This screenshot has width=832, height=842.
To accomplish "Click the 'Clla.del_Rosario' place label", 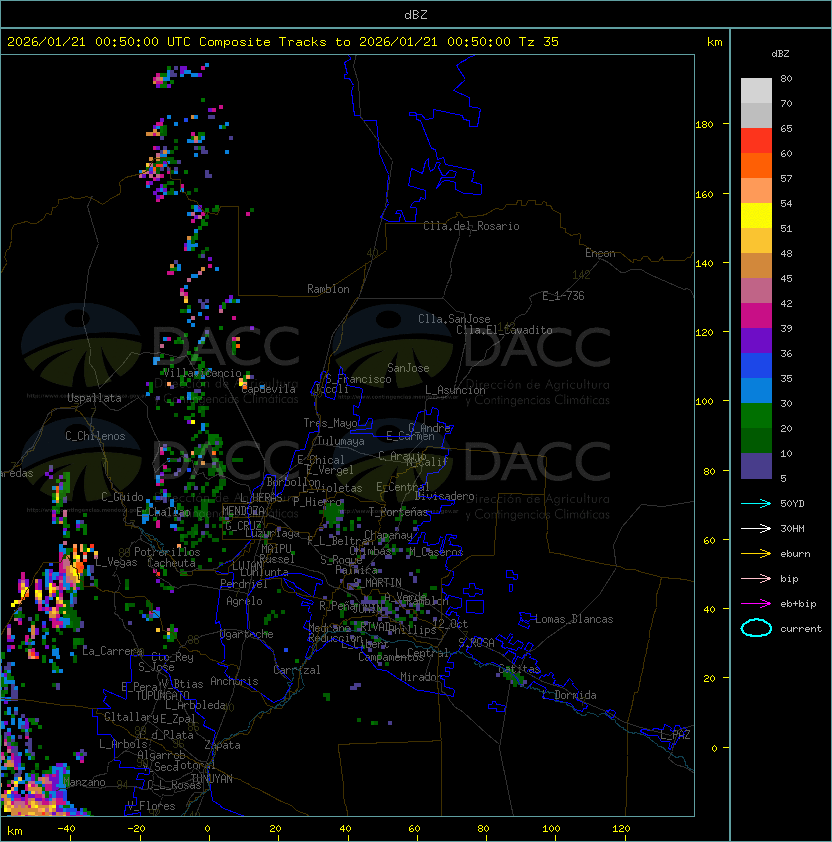I will [x=471, y=226].
